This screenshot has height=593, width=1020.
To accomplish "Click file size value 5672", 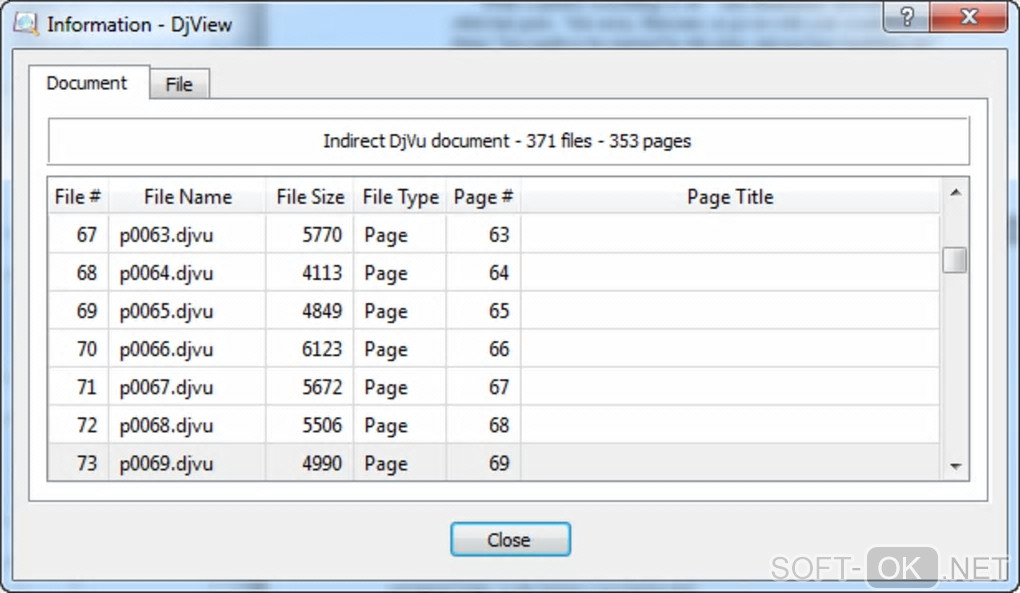I will 322,388.
